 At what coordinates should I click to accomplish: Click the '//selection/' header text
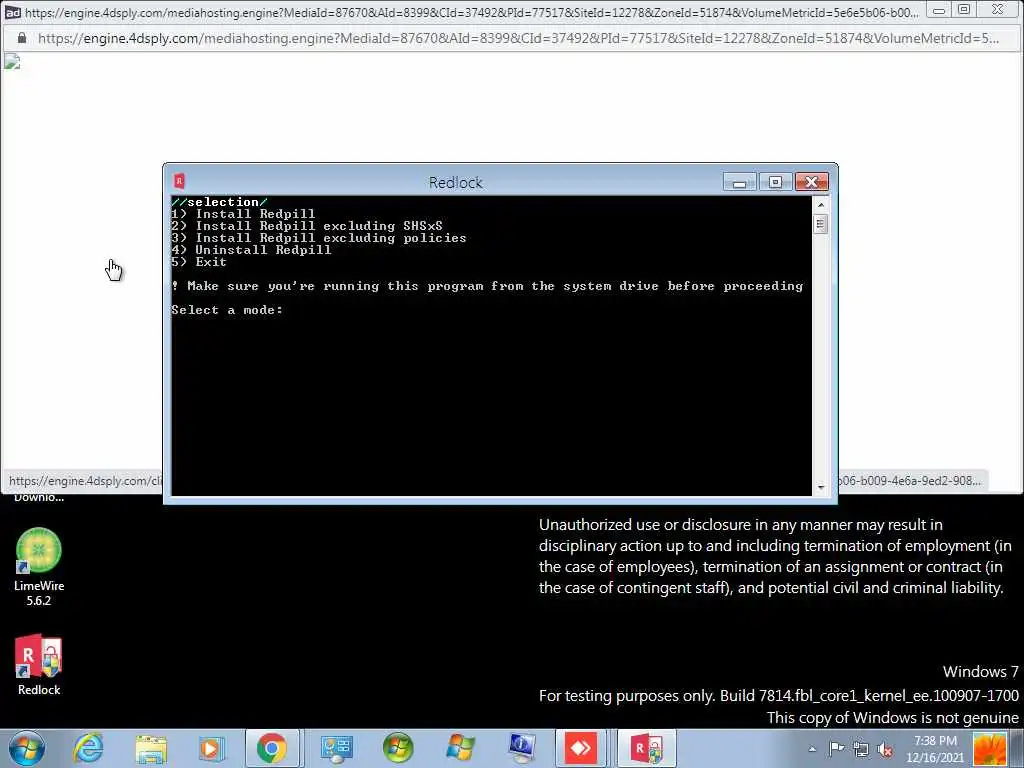tap(219, 202)
